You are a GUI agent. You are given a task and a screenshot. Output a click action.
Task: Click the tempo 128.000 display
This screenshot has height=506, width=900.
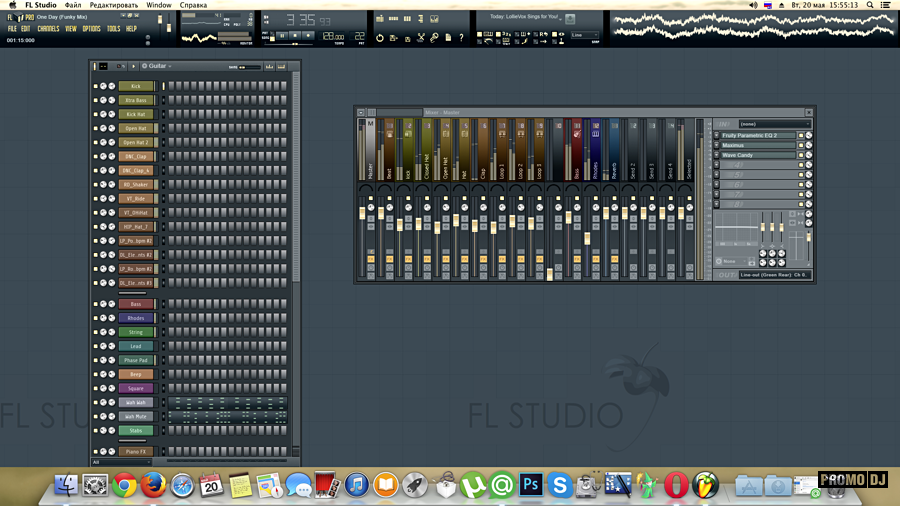tap(333, 37)
